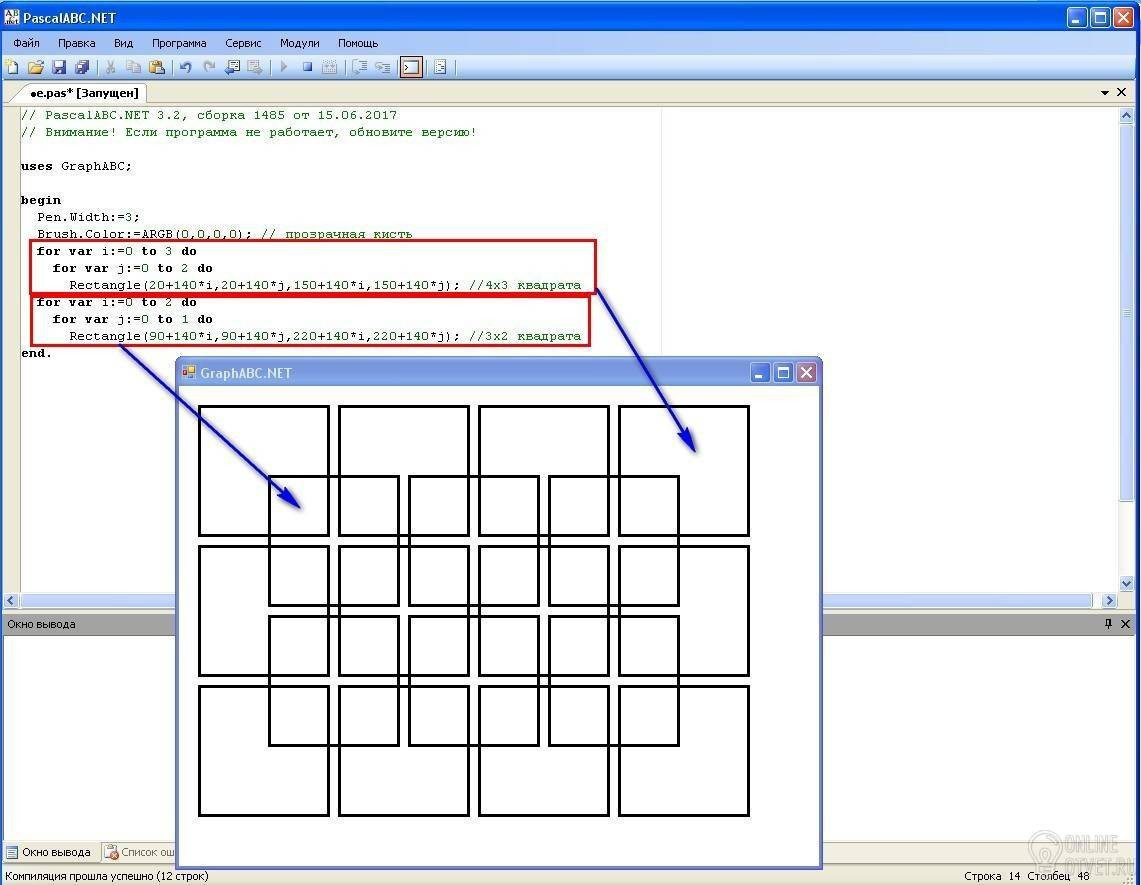Screen dimensions: 1141x885
Task: Toggle the output window toolbar button
Action: pyautogui.click(x=411, y=68)
